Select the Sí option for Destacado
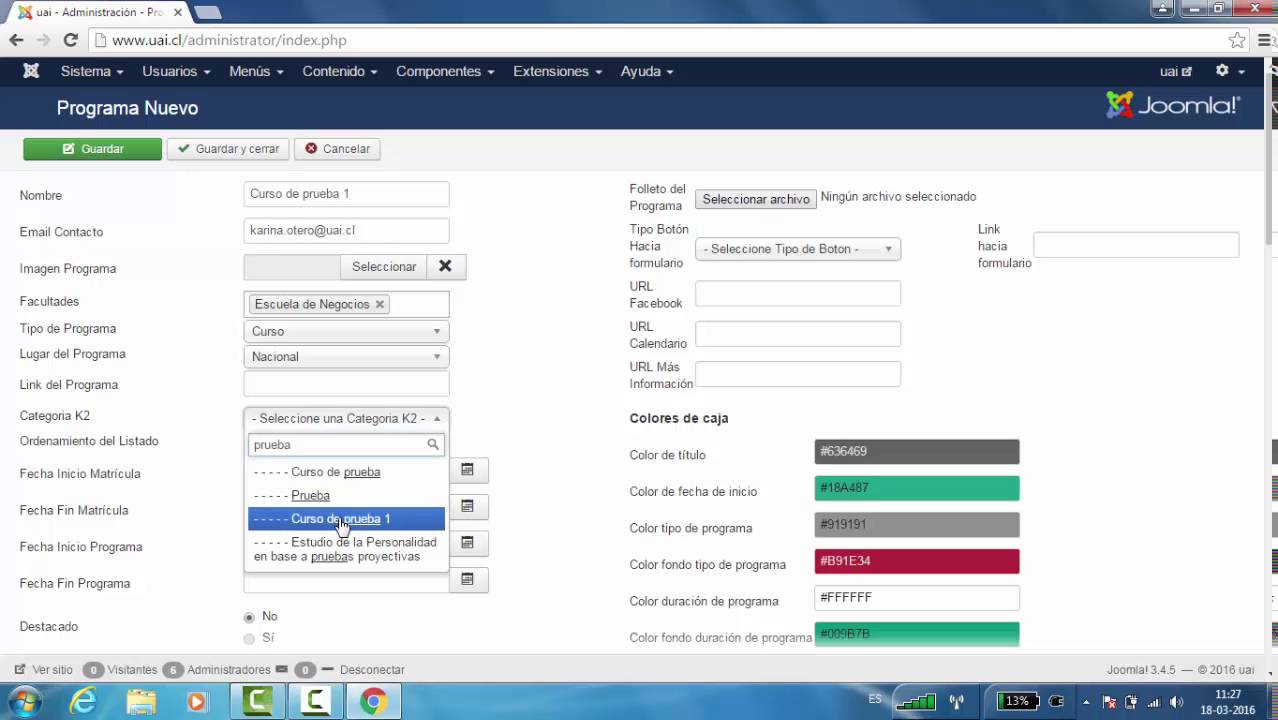1278x720 pixels. [x=249, y=638]
